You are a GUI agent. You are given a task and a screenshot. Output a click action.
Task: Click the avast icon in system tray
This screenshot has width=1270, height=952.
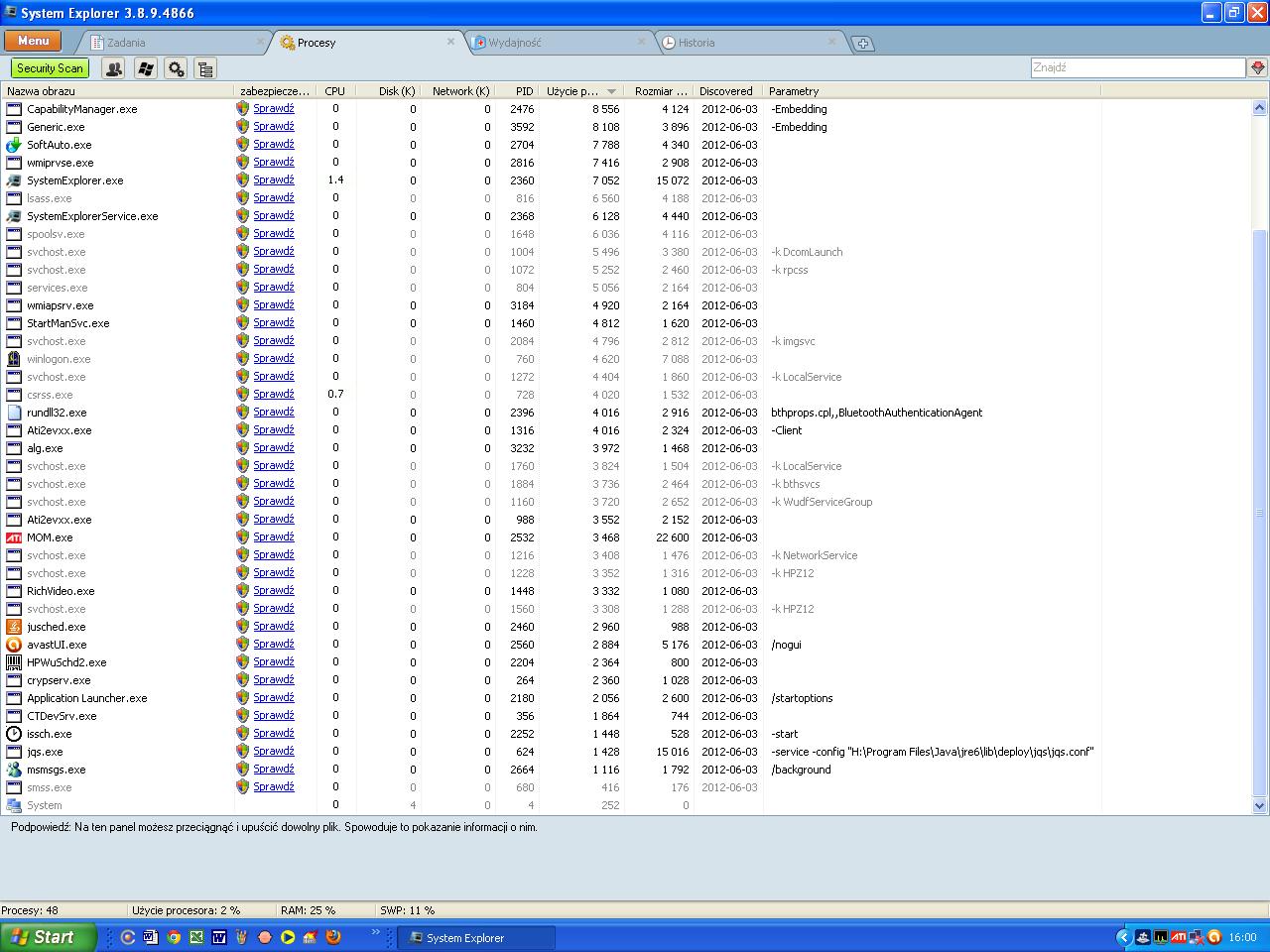pos(1213,937)
